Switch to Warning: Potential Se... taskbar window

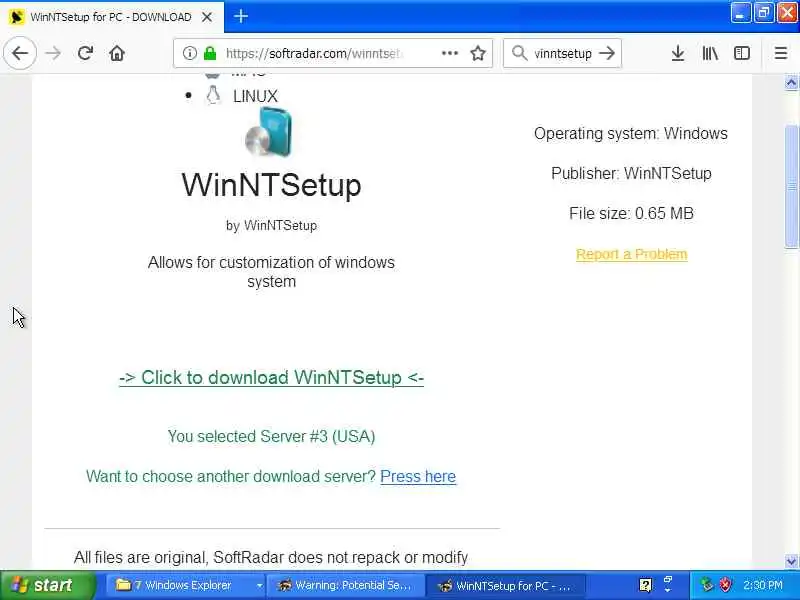pyautogui.click(x=345, y=585)
